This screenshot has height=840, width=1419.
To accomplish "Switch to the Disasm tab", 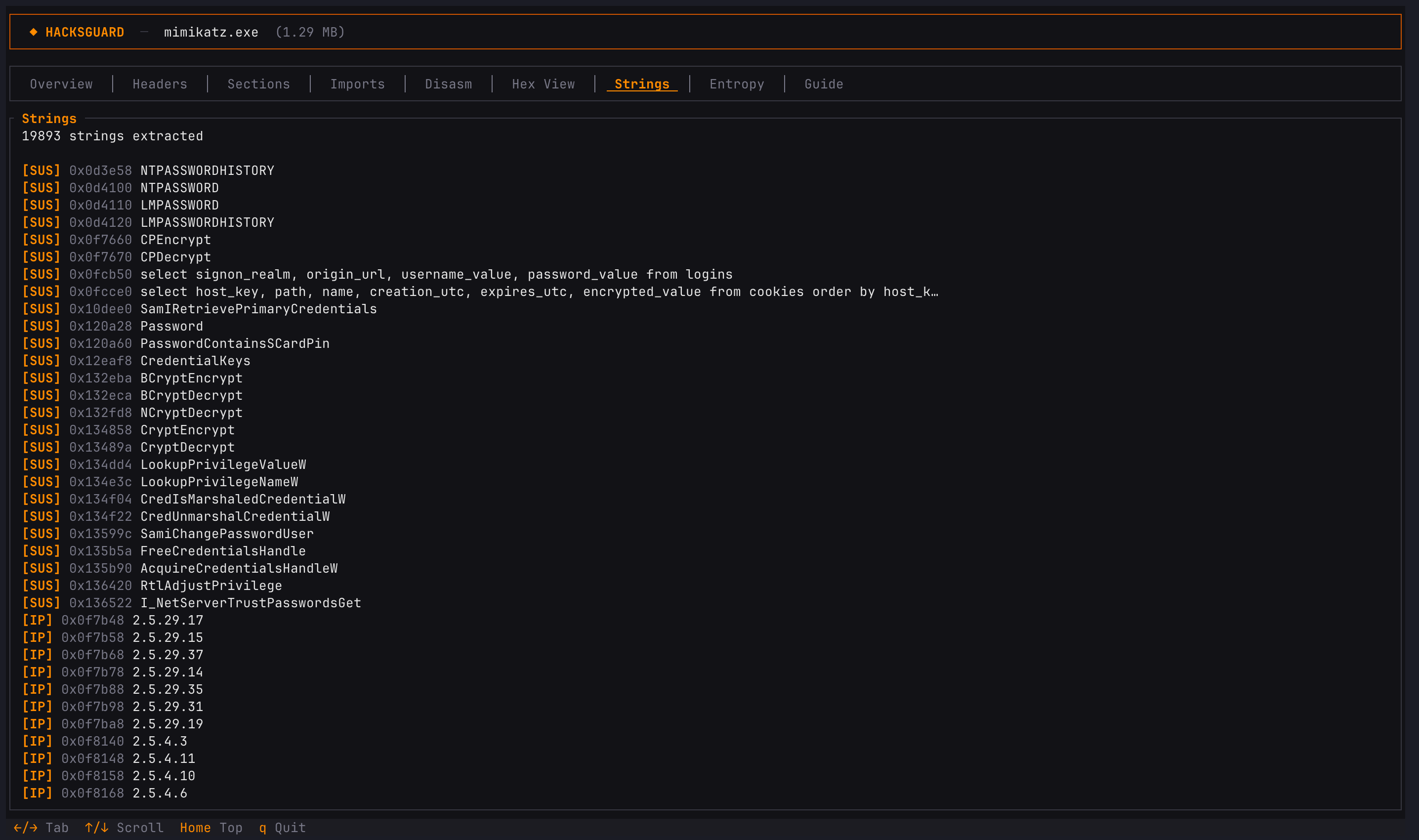I will click(448, 84).
